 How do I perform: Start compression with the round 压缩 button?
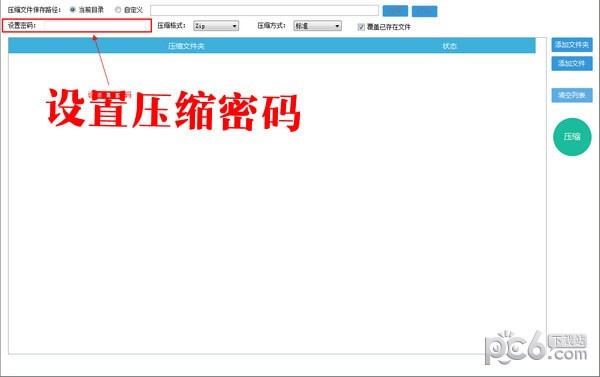572,137
